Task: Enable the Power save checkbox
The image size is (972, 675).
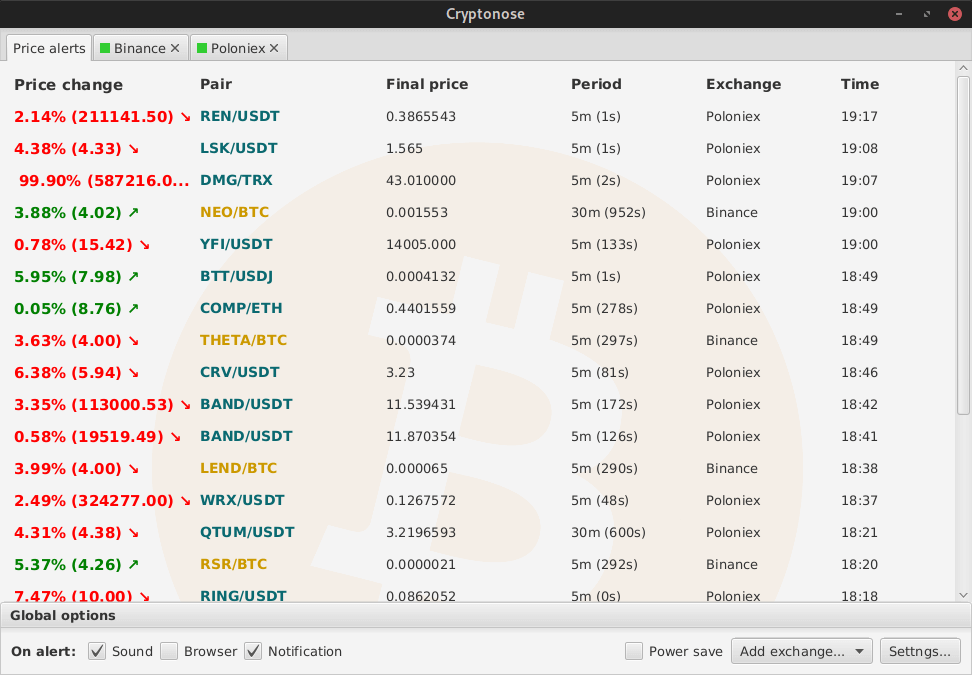Action: [x=634, y=651]
